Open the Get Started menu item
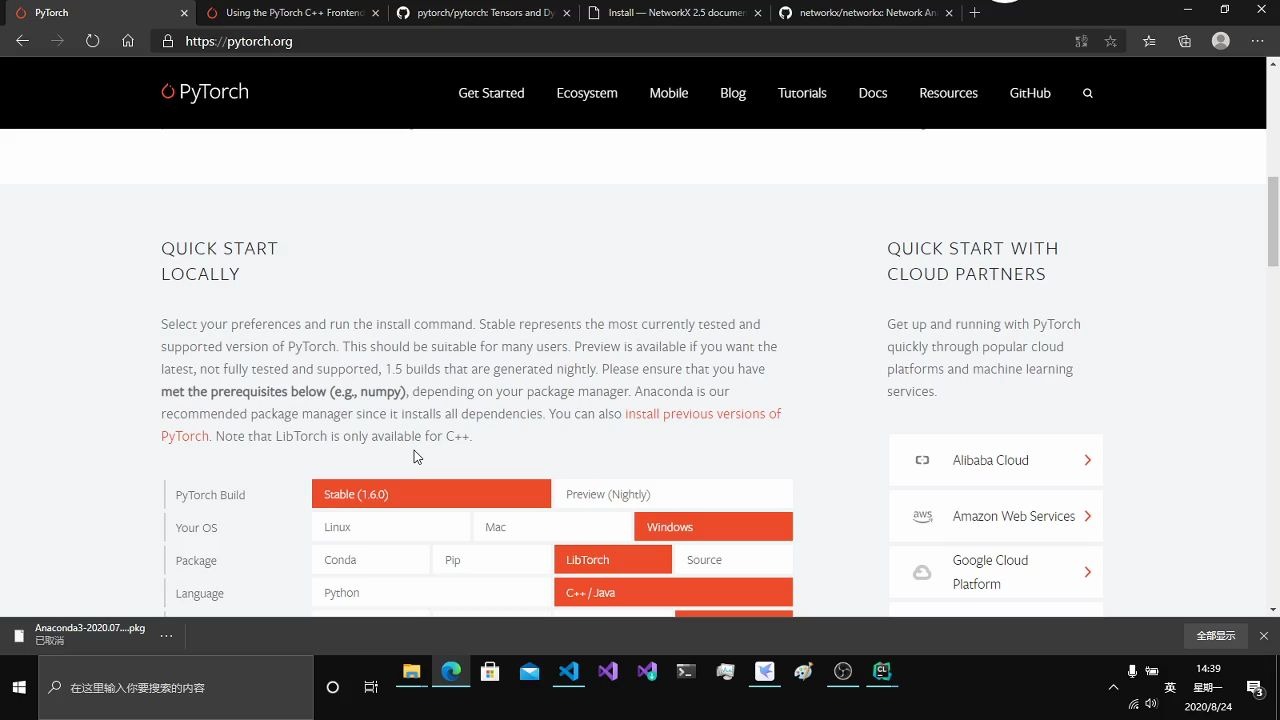1280x720 pixels. click(x=491, y=93)
